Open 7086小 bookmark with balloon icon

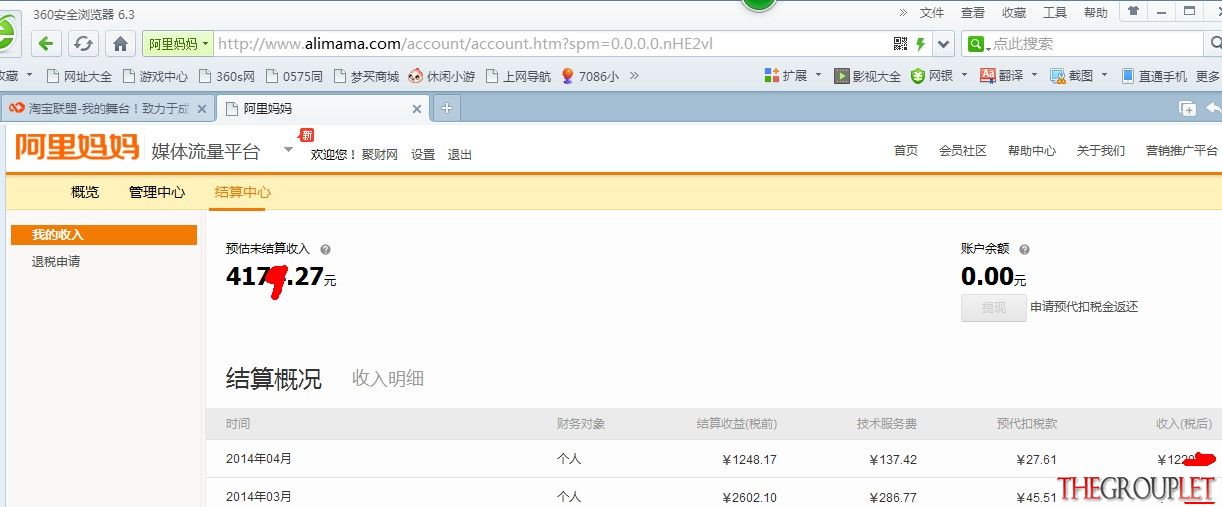(x=590, y=76)
